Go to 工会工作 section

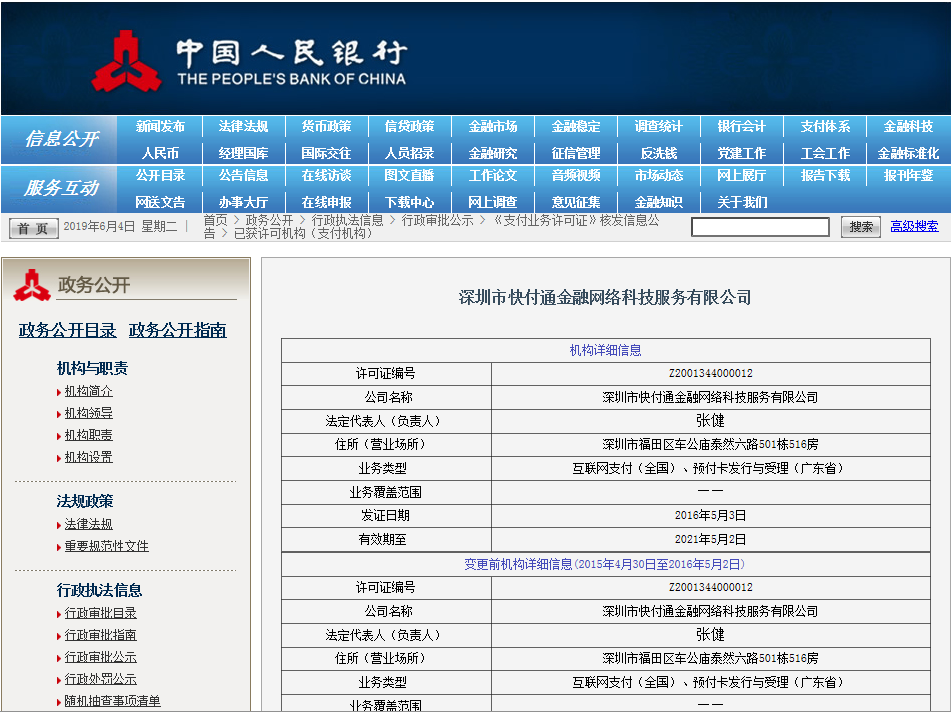[x=825, y=153]
